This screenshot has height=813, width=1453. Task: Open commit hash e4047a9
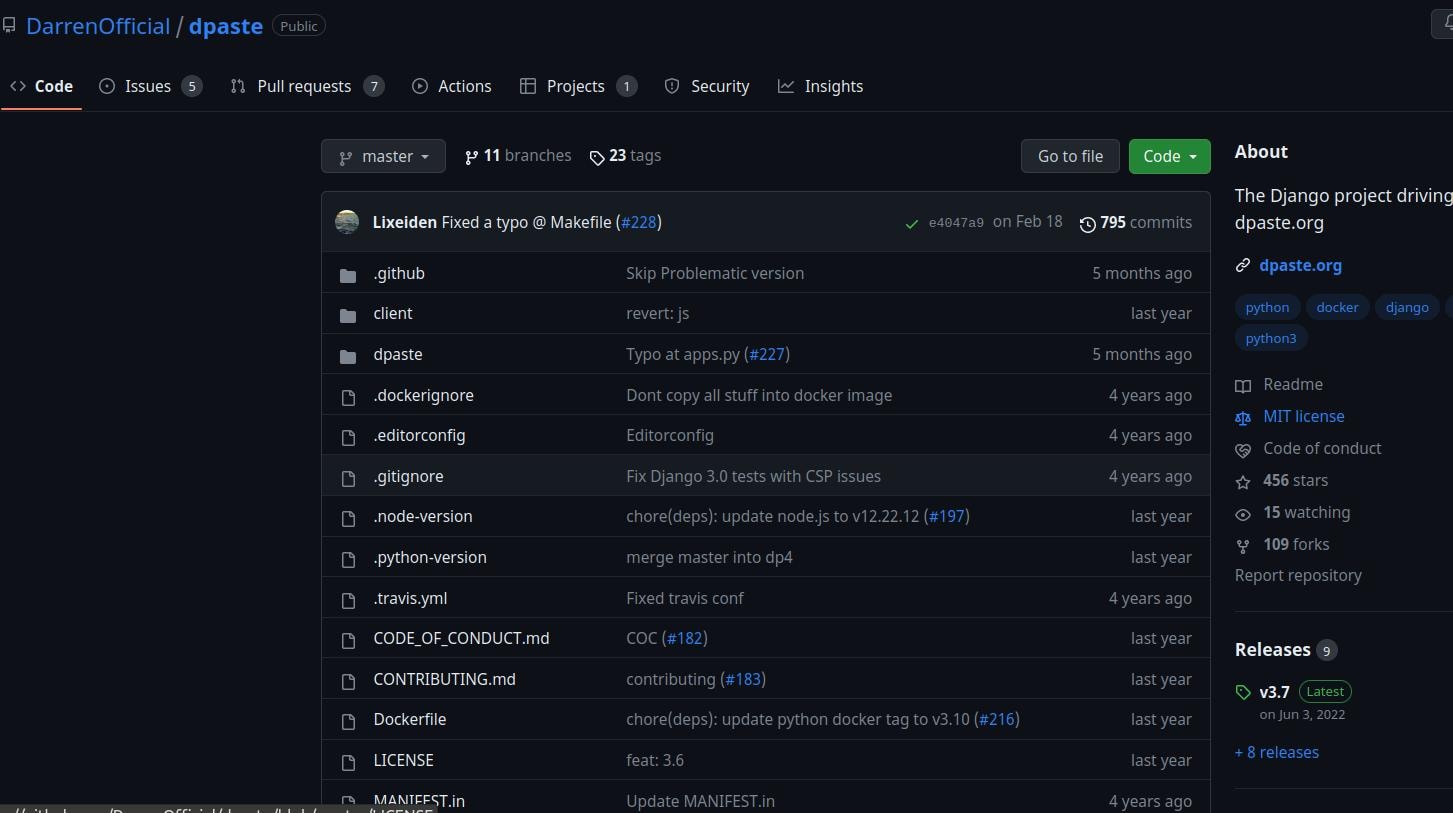956,223
